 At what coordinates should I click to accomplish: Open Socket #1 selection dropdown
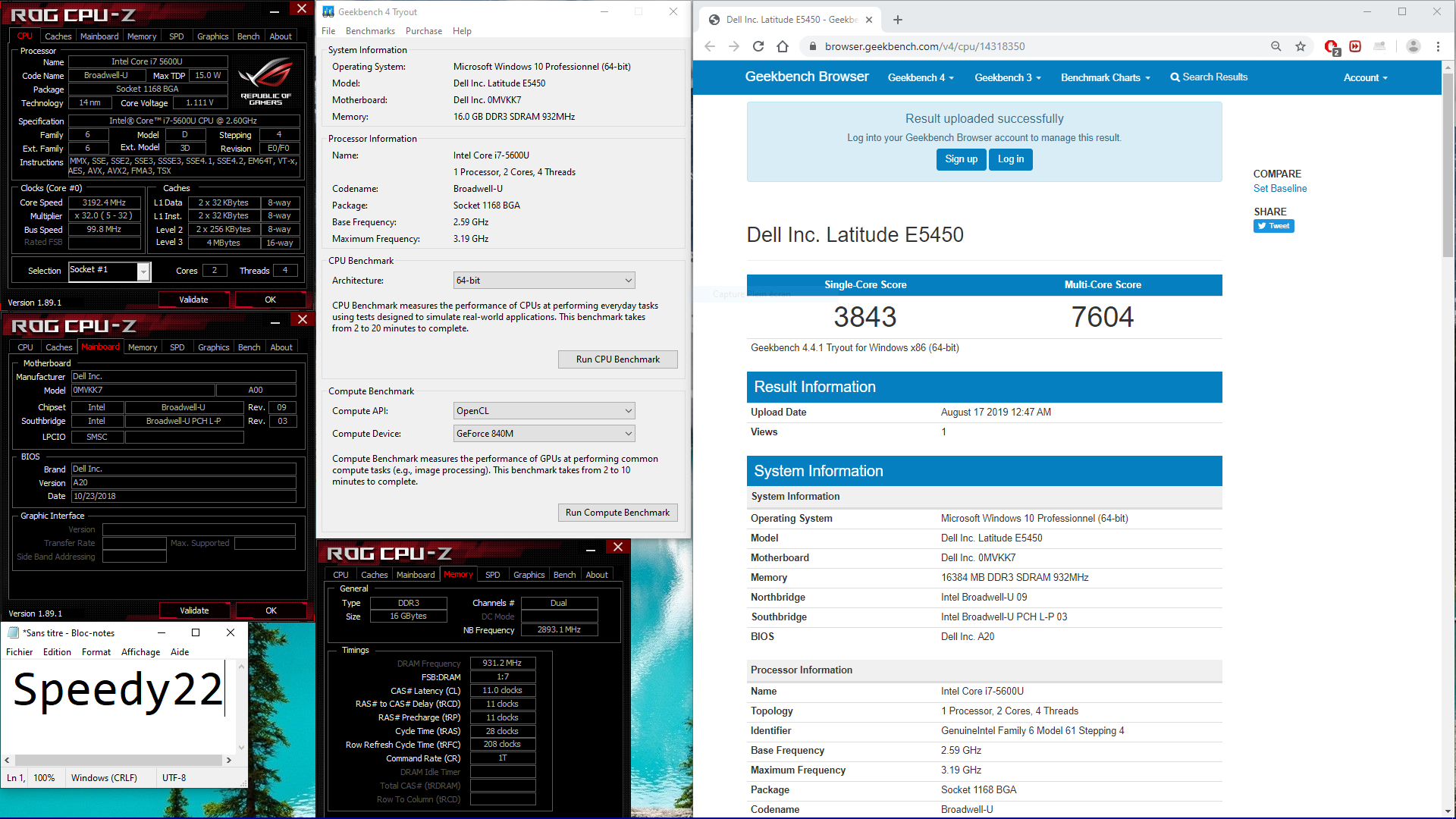point(143,271)
